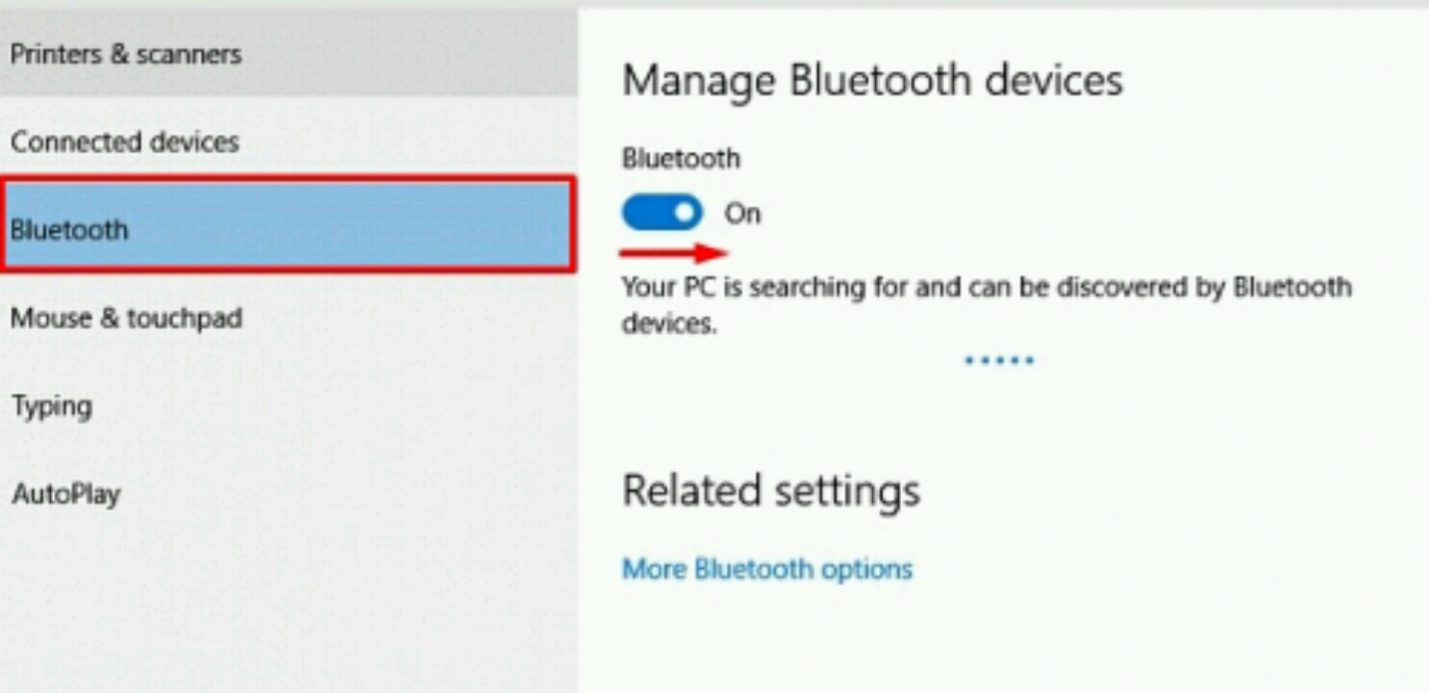Viewport: 1429px width, 693px height.
Task: Click the small Bluetooth label above switch
Action: pos(681,158)
